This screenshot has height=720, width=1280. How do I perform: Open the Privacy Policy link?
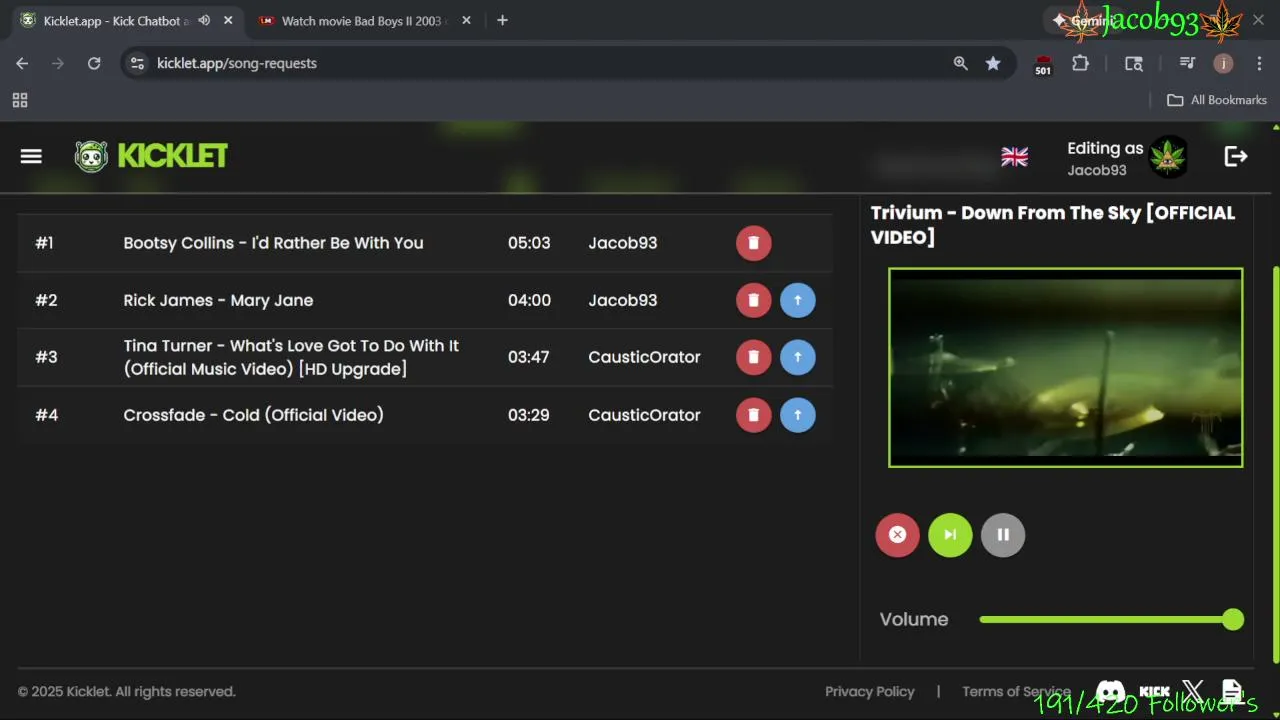[x=870, y=692]
